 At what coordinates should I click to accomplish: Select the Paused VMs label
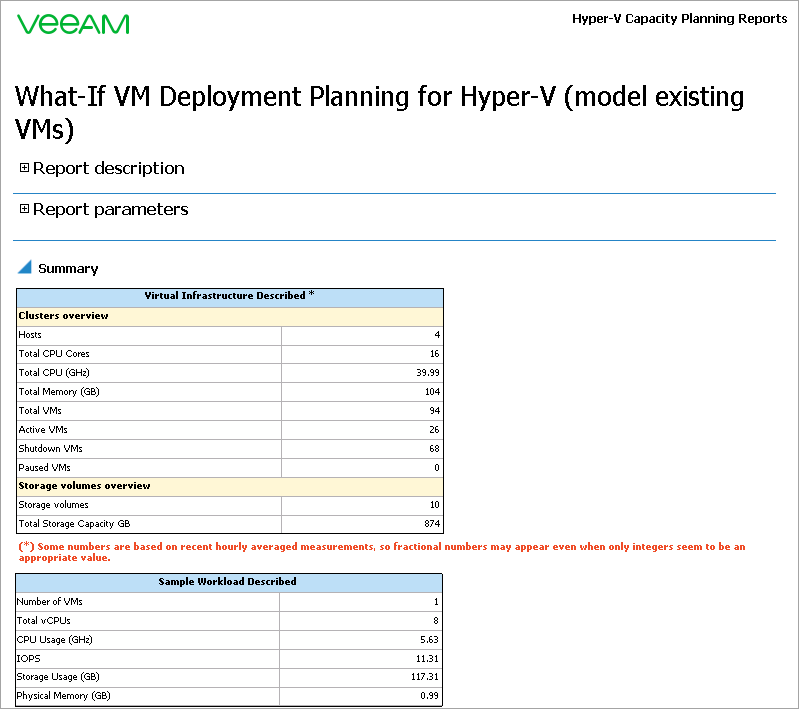click(44, 467)
